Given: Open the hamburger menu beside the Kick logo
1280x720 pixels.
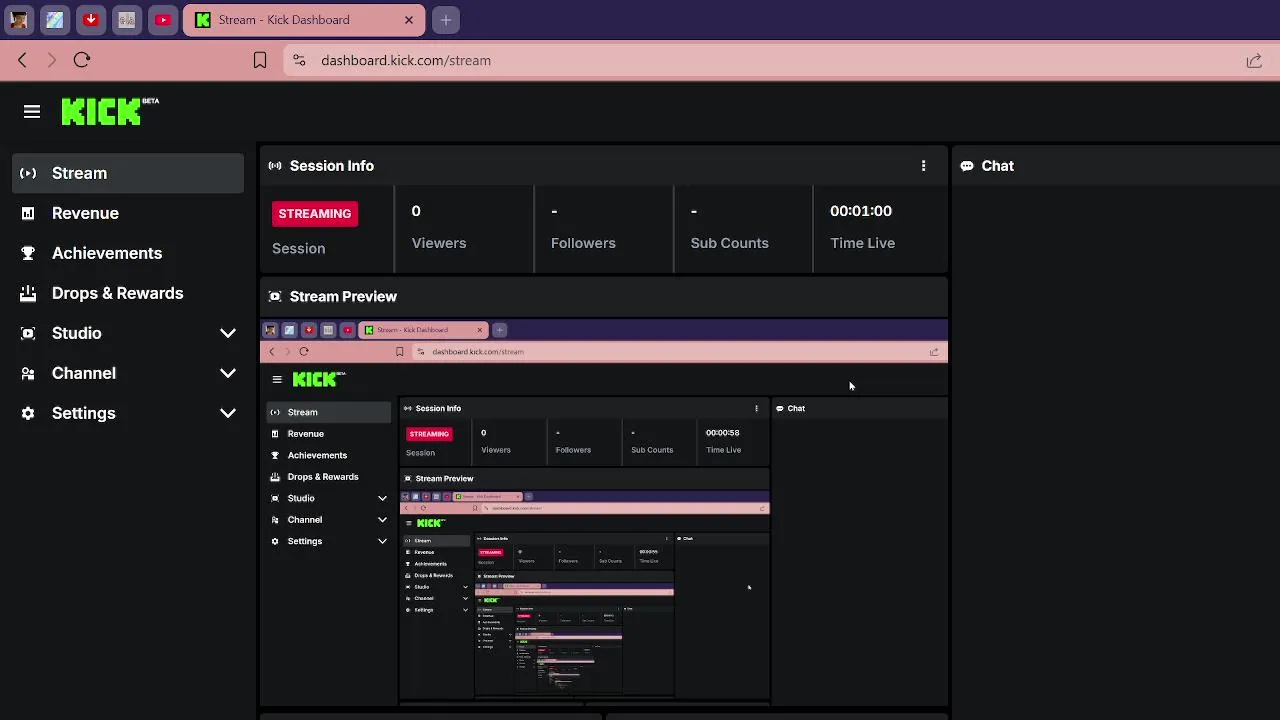Looking at the screenshot, I should (32, 112).
